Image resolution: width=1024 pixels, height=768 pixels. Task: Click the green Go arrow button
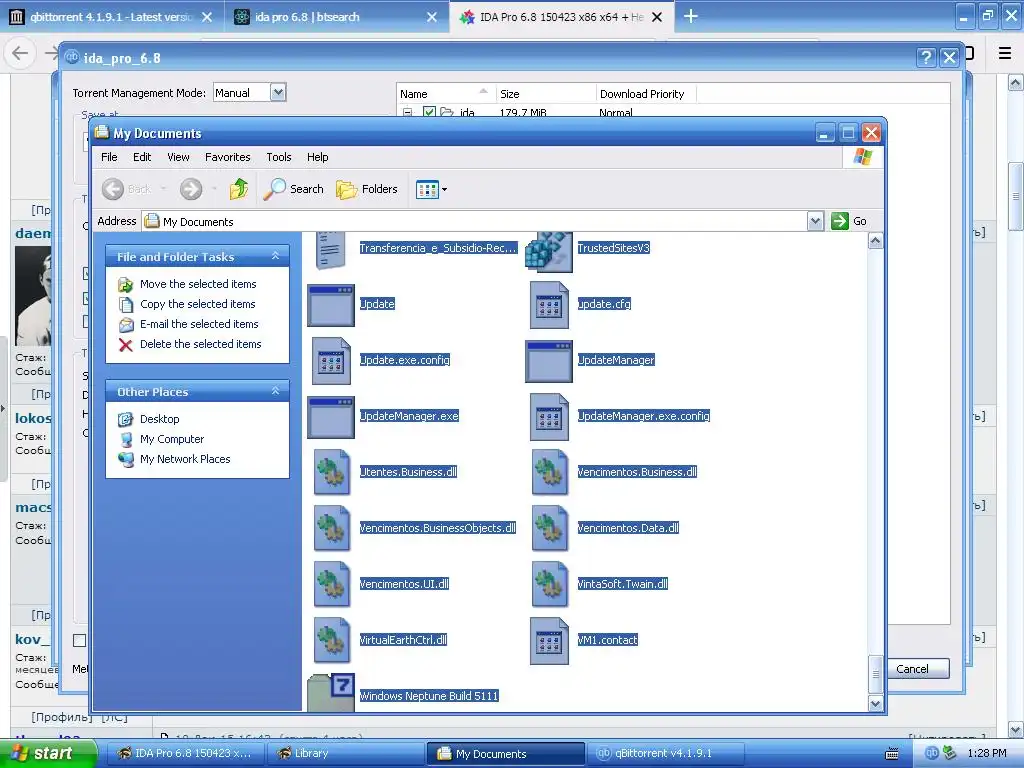pyautogui.click(x=839, y=221)
